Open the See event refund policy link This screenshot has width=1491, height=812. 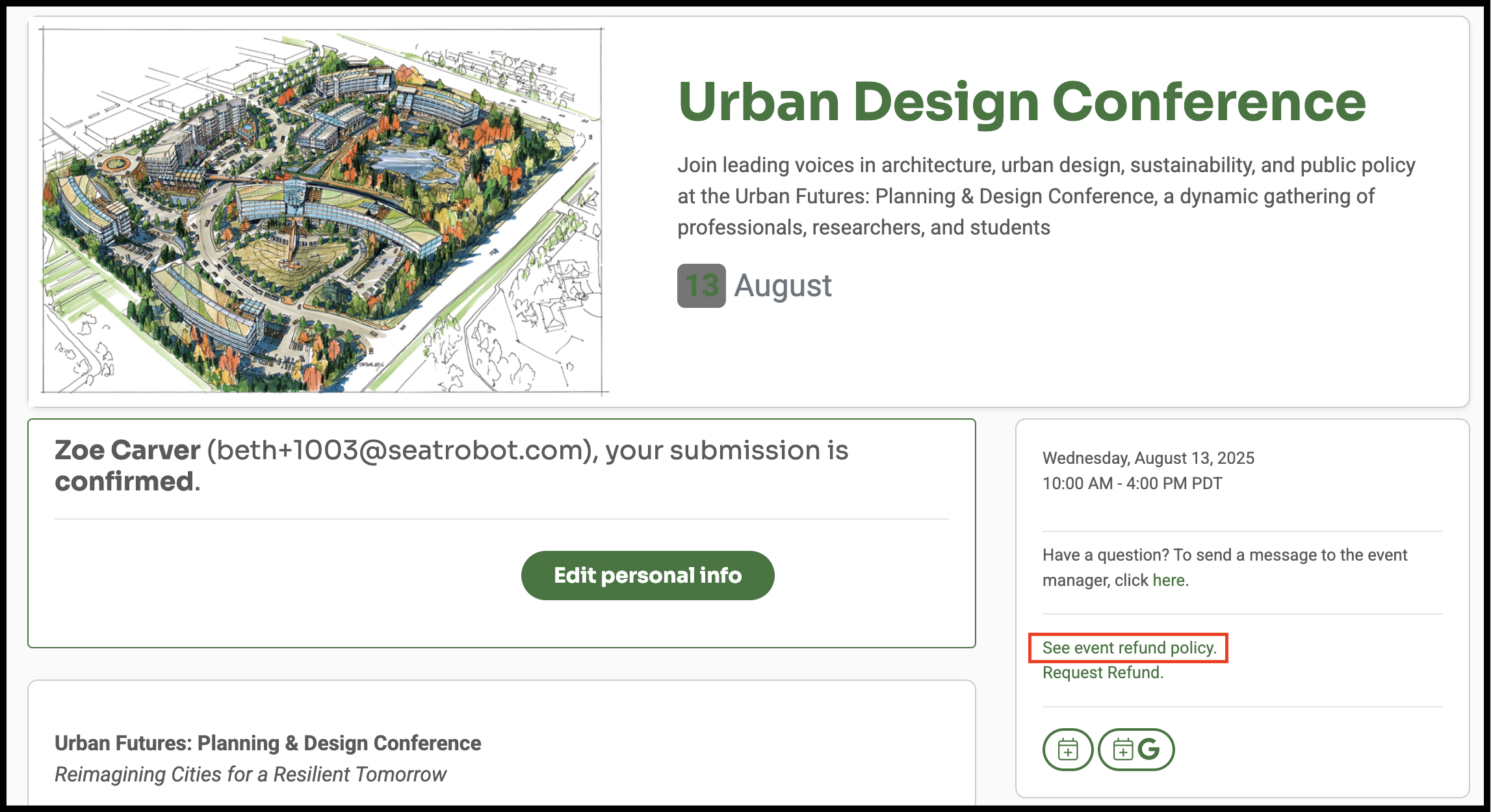point(1129,648)
